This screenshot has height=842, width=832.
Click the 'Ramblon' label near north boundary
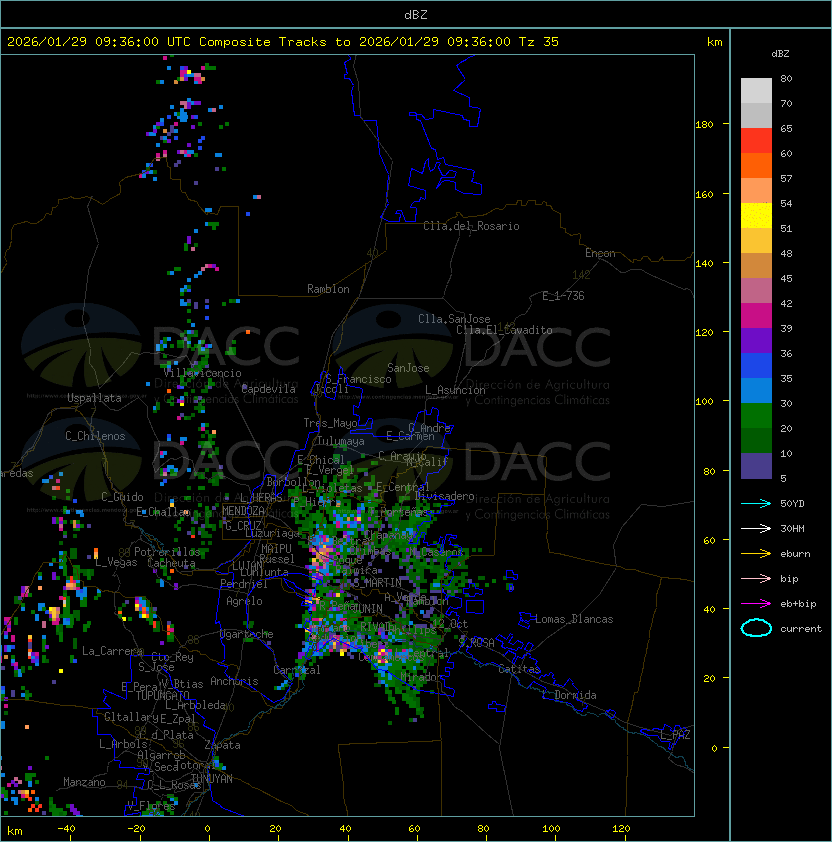pos(328,289)
